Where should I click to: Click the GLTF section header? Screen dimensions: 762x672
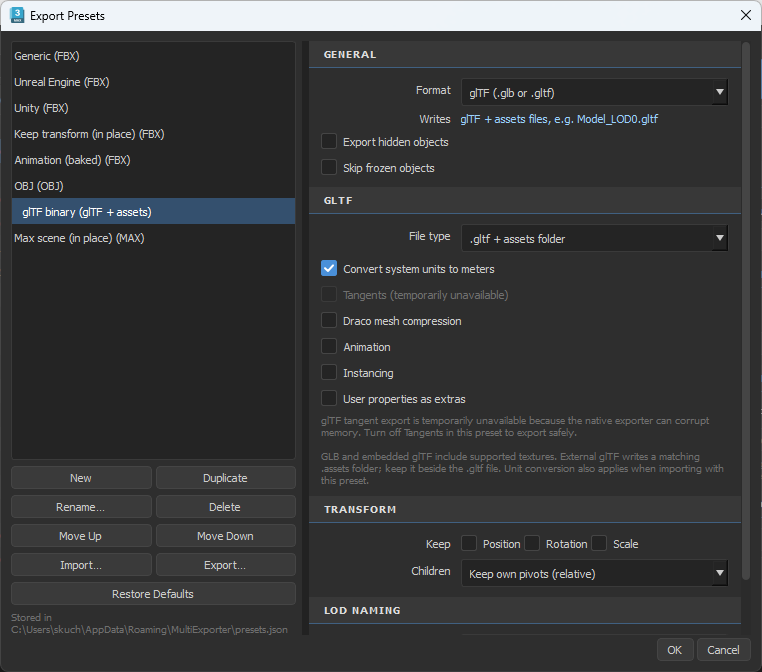525,200
